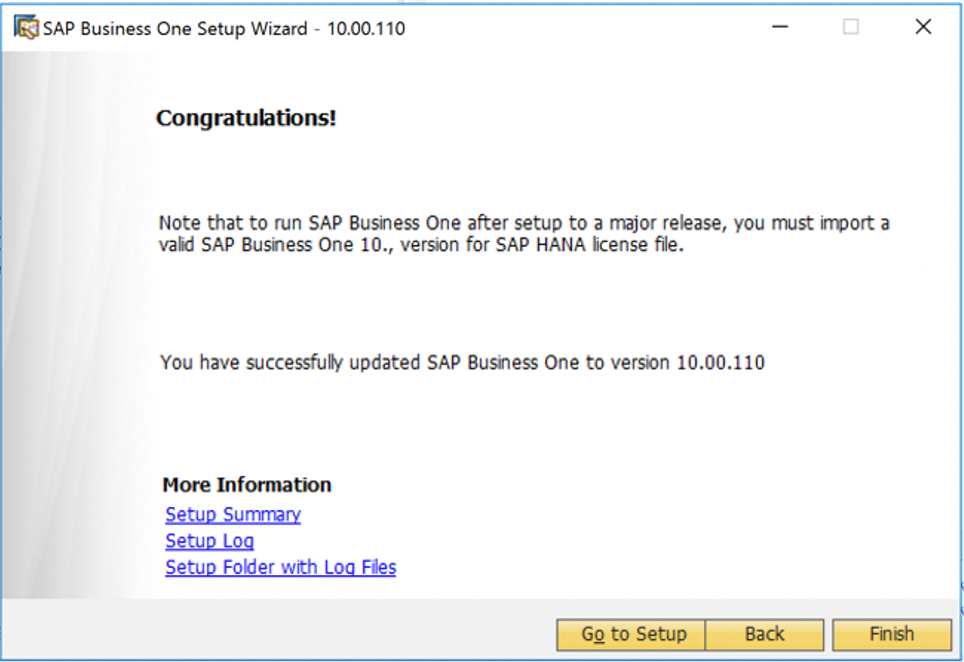Viewport: 964px width, 662px height.
Task: Click the More Information label
Action: pos(247,485)
